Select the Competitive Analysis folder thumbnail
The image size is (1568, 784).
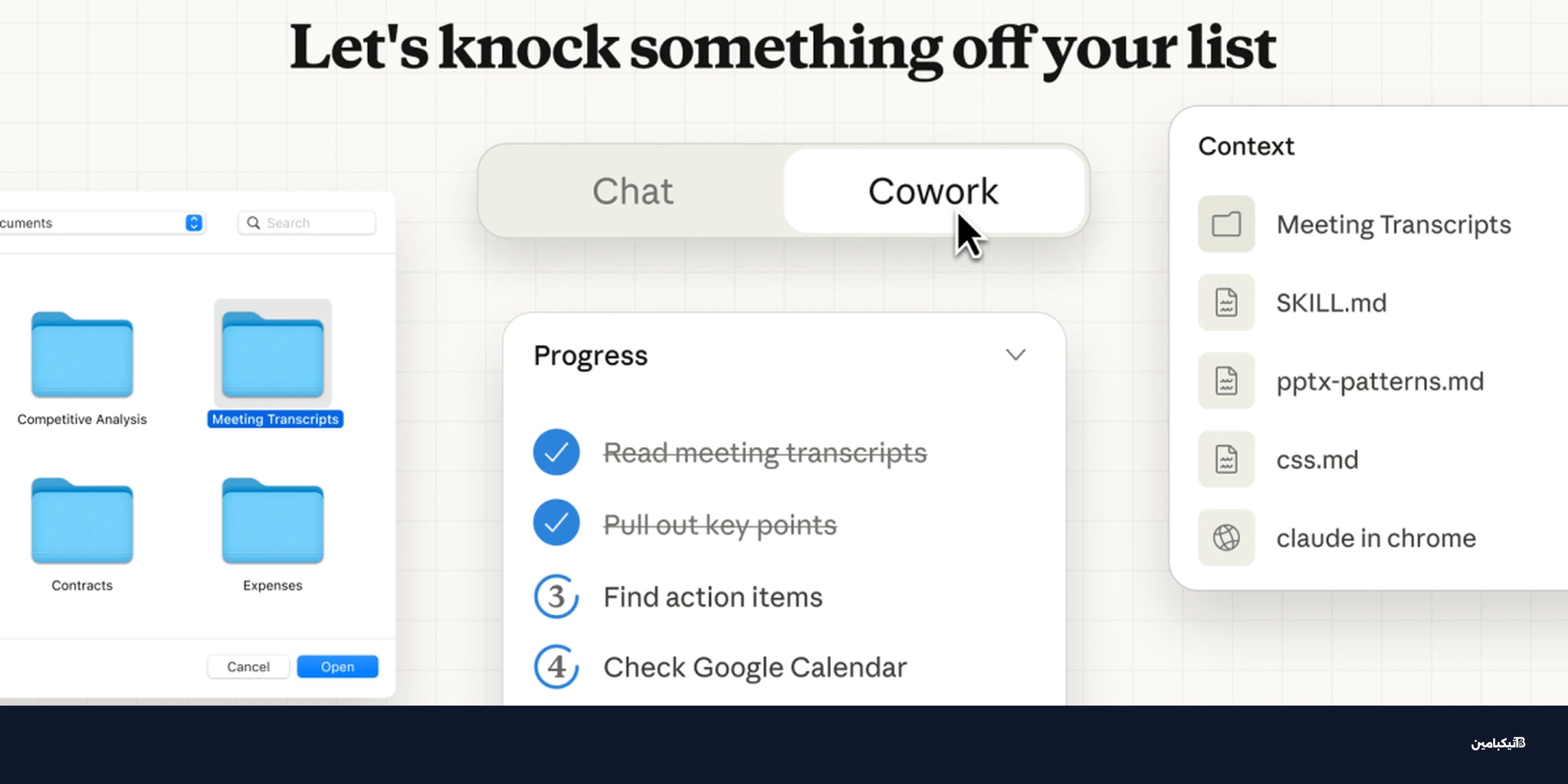[x=82, y=356]
